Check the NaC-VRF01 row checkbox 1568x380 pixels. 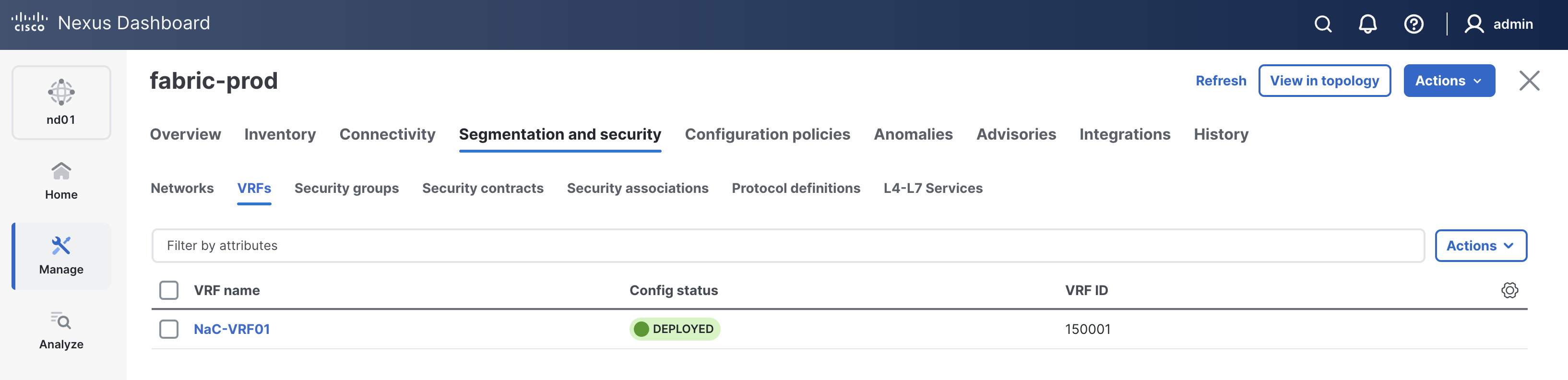(168, 330)
